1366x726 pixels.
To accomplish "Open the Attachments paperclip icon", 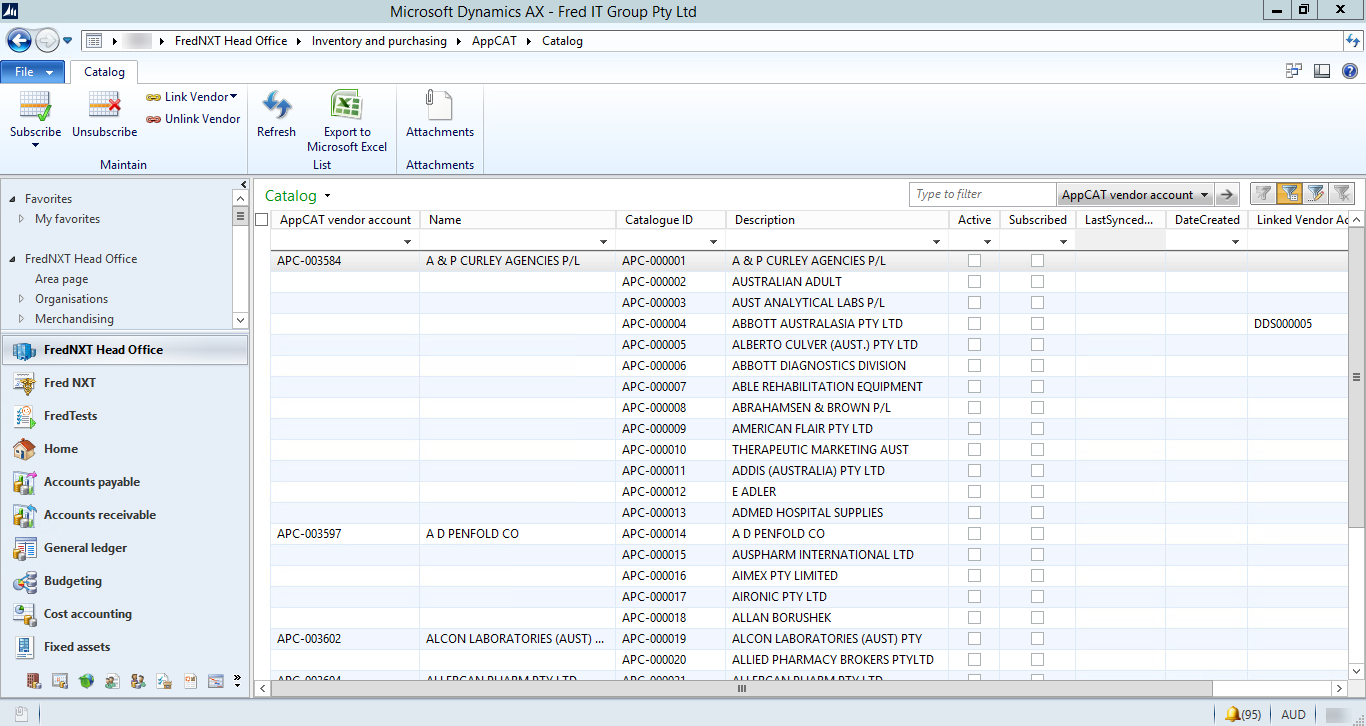I will tap(439, 105).
